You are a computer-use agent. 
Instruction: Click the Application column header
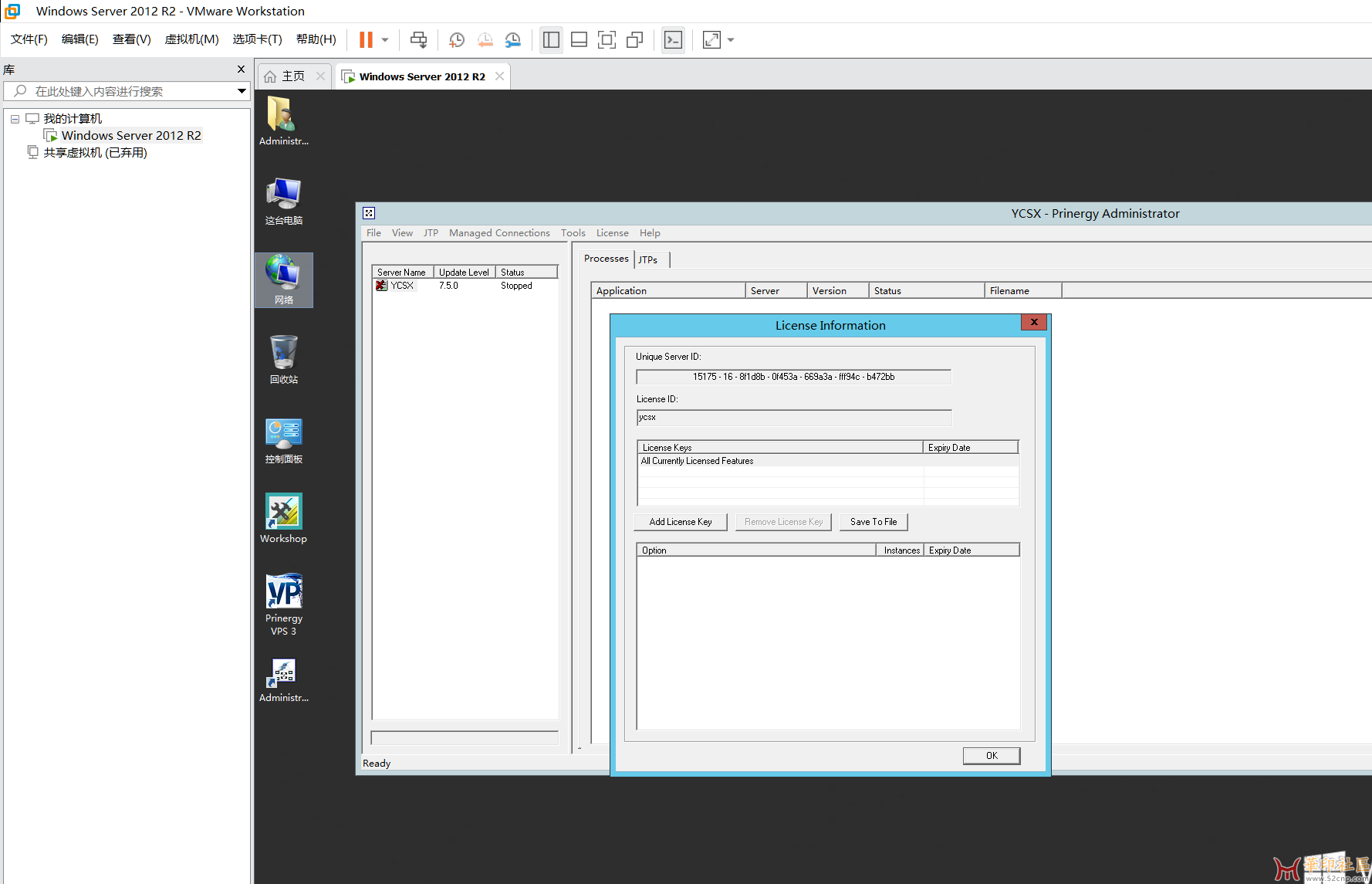click(668, 290)
